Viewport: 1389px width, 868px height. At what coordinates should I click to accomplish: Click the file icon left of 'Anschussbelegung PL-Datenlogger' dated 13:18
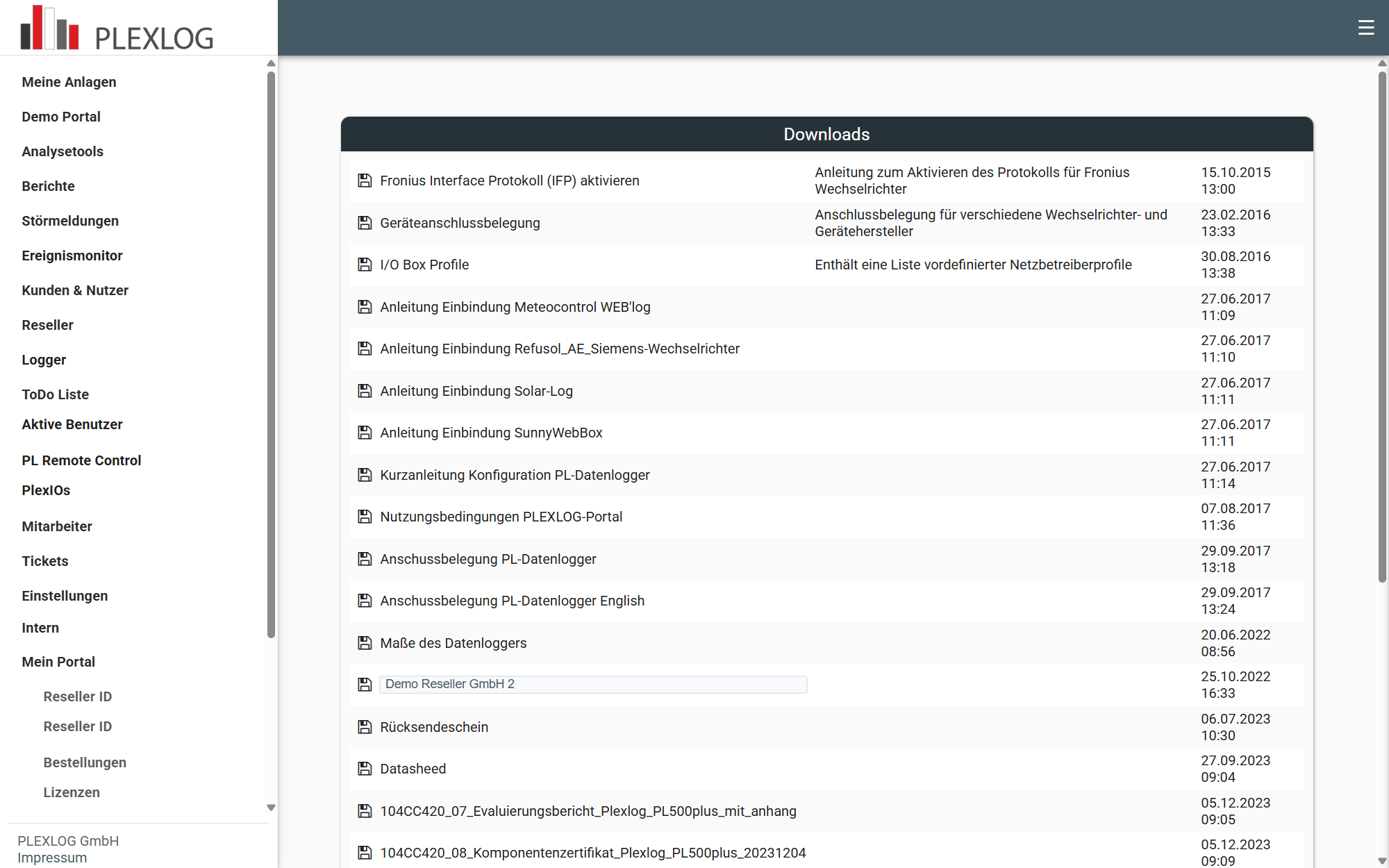point(365,559)
